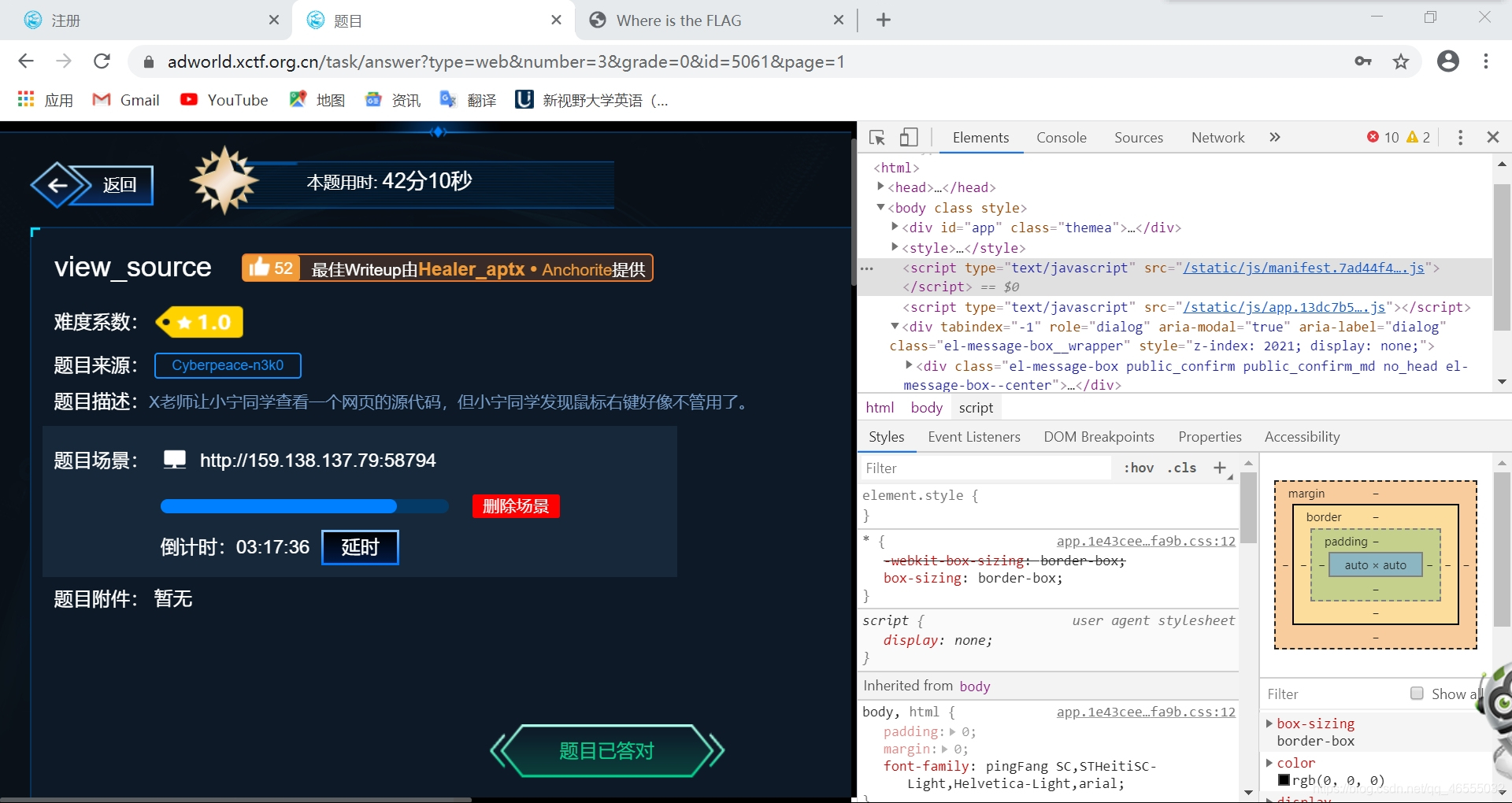
Task: Open the YouTube bookmark
Action: (224, 100)
